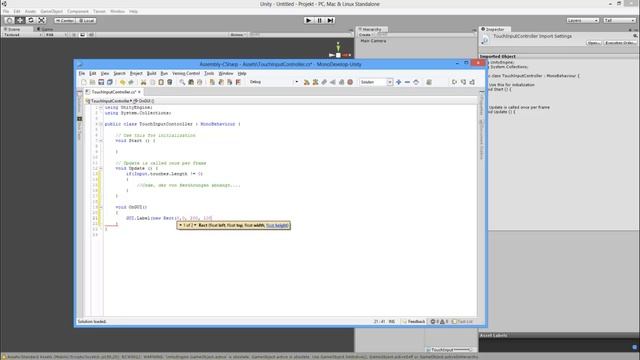Open MonoDevelop Version Control menu
The image size is (640, 360).
click(186, 73)
